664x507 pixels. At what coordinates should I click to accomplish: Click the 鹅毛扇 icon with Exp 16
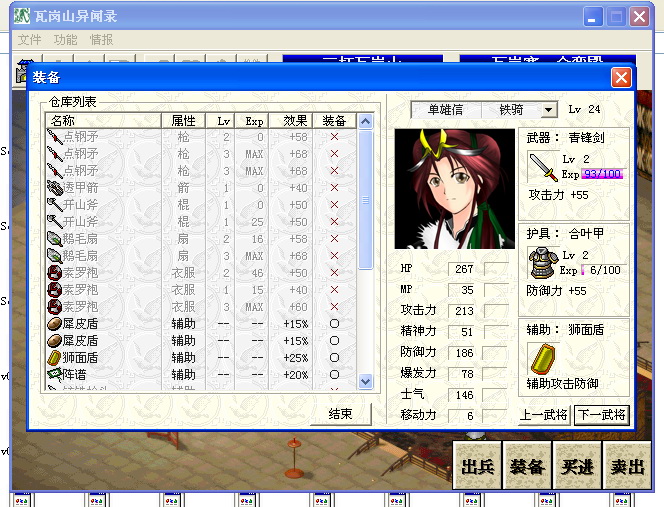(x=54, y=239)
